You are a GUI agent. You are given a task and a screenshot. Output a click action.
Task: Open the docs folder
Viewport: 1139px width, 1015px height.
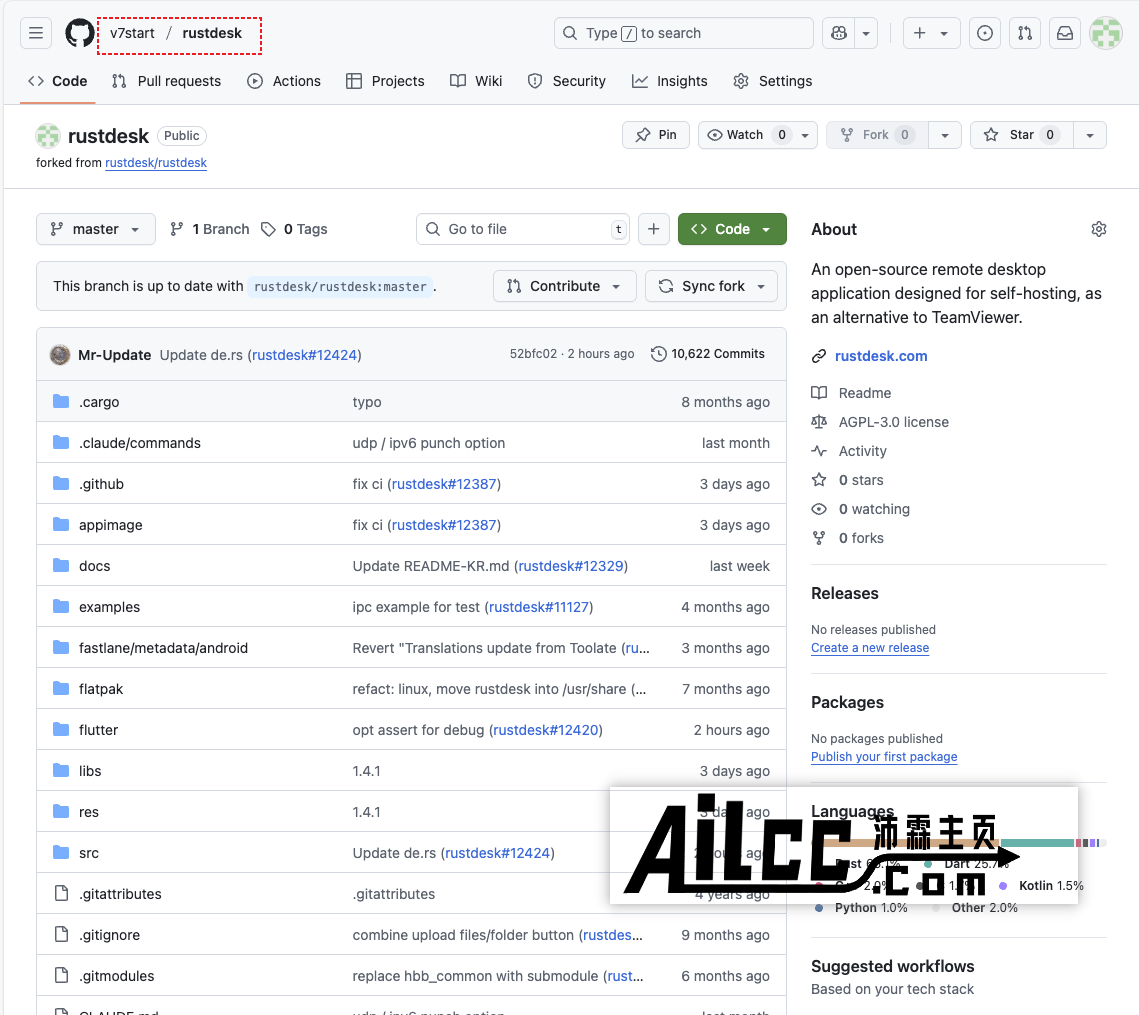pyautogui.click(x=94, y=566)
